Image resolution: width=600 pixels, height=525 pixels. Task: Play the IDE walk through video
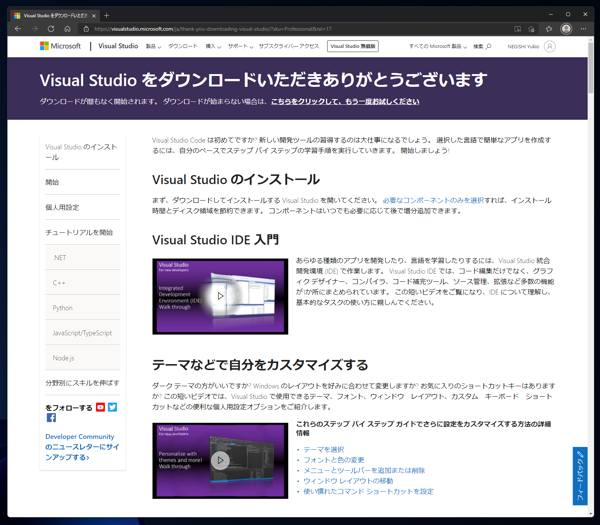pos(220,296)
